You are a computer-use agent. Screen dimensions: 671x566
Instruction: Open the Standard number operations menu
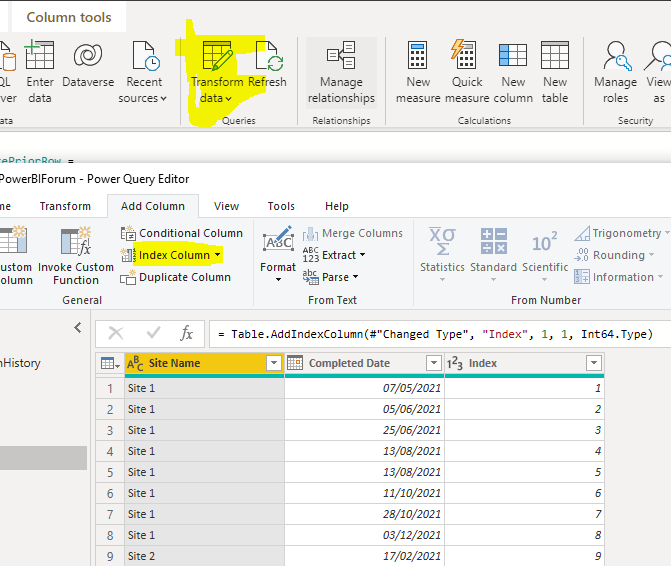click(493, 255)
